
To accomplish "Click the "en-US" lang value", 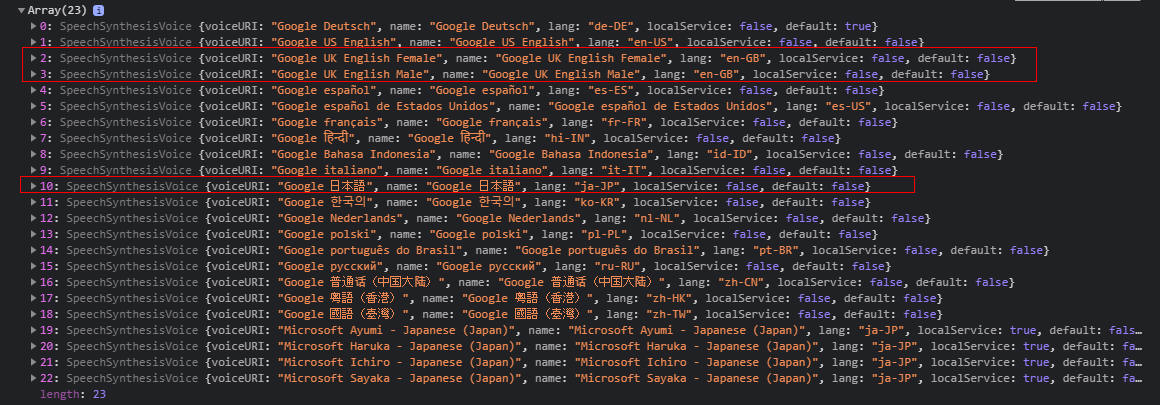I will [x=649, y=42].
